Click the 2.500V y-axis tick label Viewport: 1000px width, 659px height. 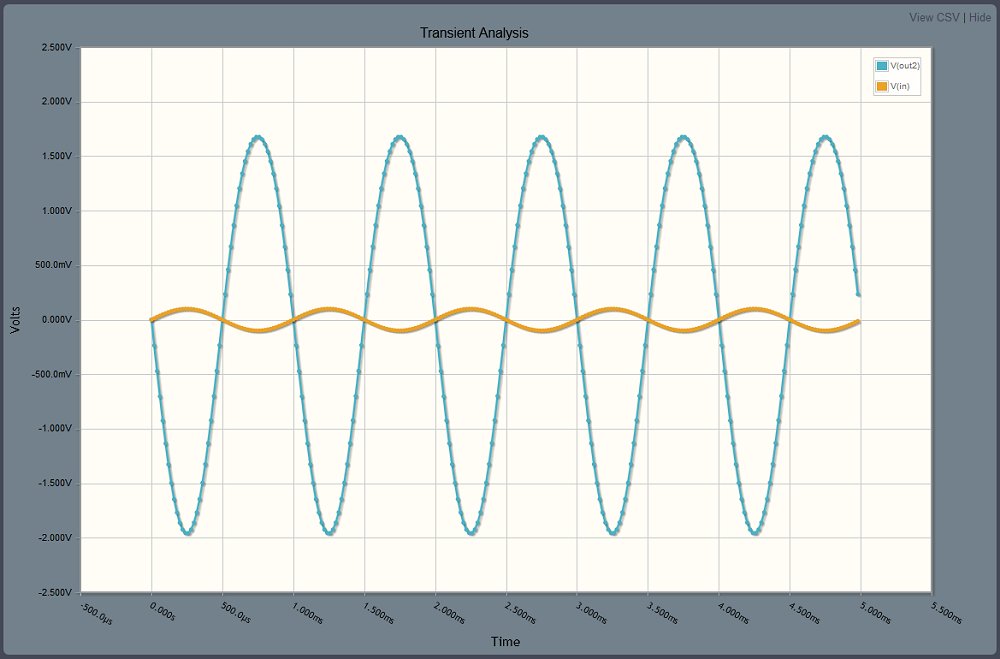[55, 47]
